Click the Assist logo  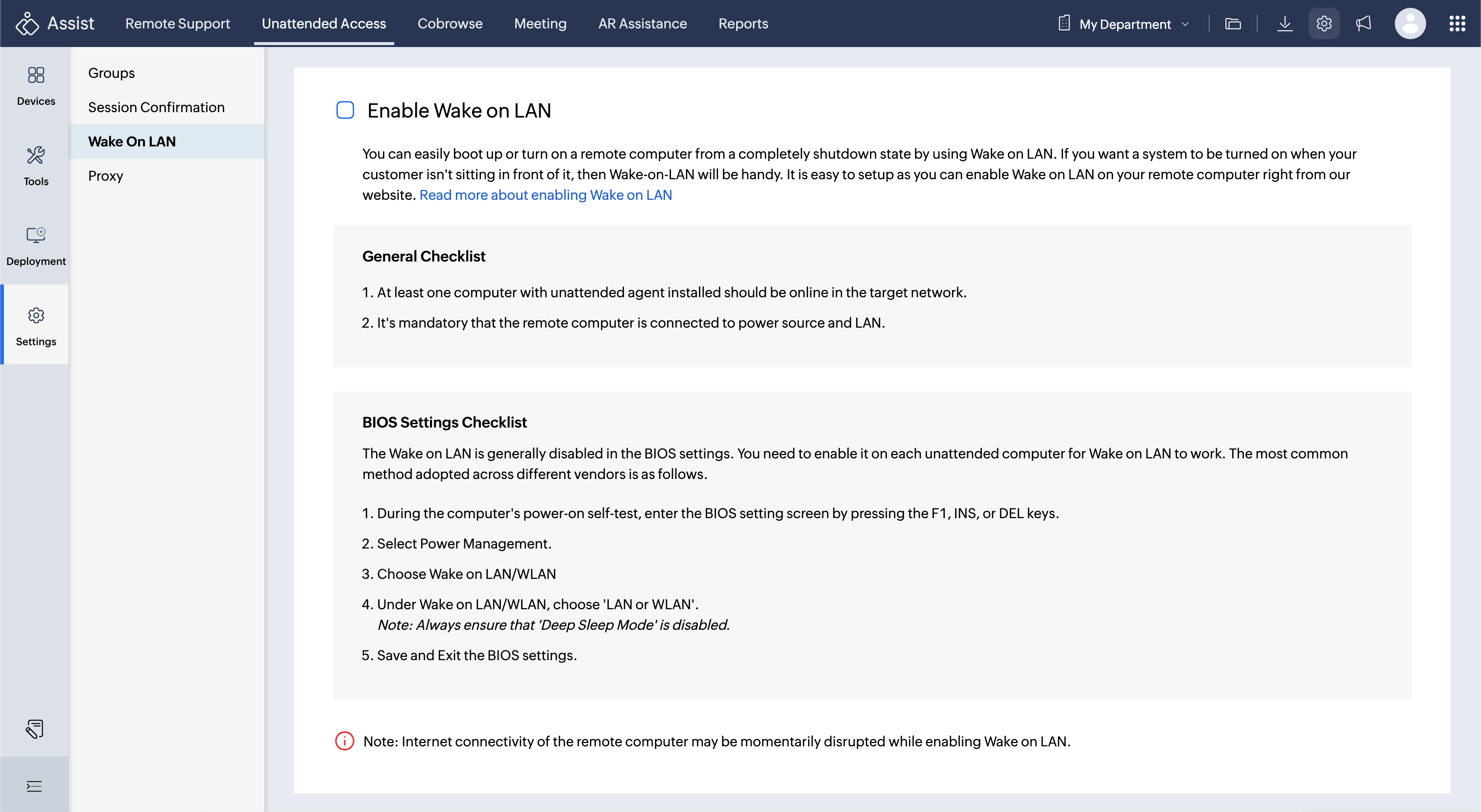[x=55, y=24]
